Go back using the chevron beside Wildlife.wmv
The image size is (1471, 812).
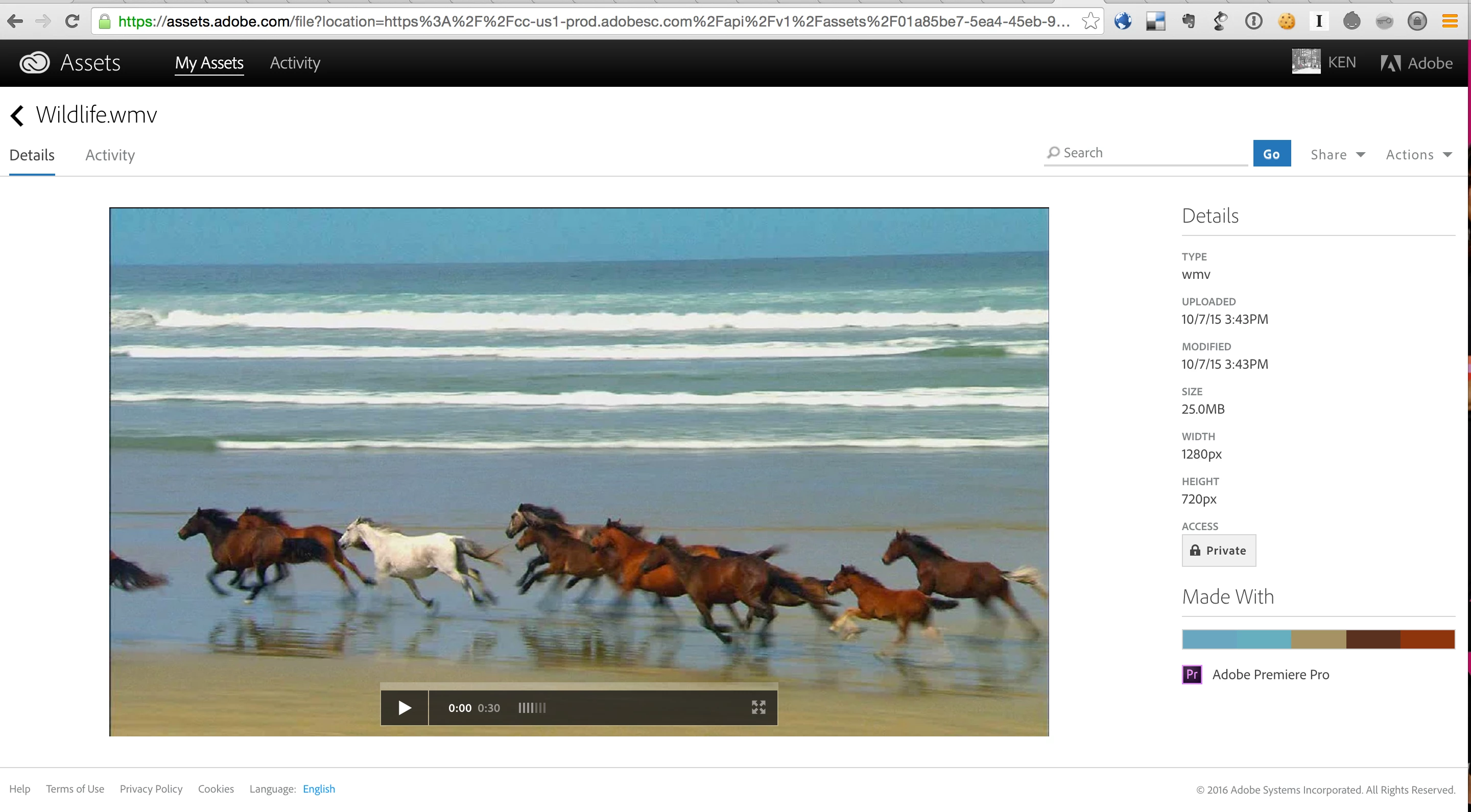[17, 115]
